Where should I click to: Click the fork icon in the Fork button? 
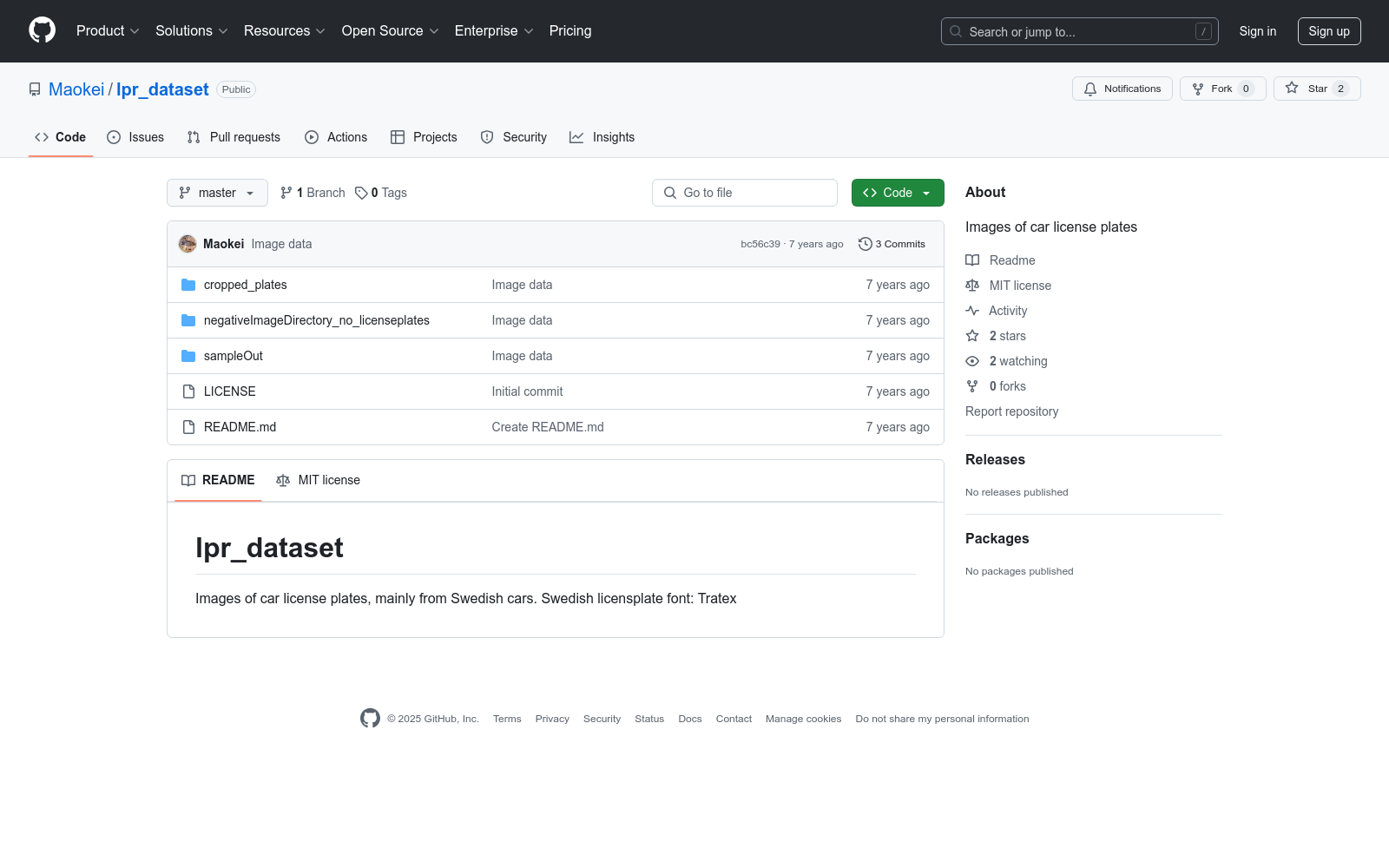pos(1198,89)
